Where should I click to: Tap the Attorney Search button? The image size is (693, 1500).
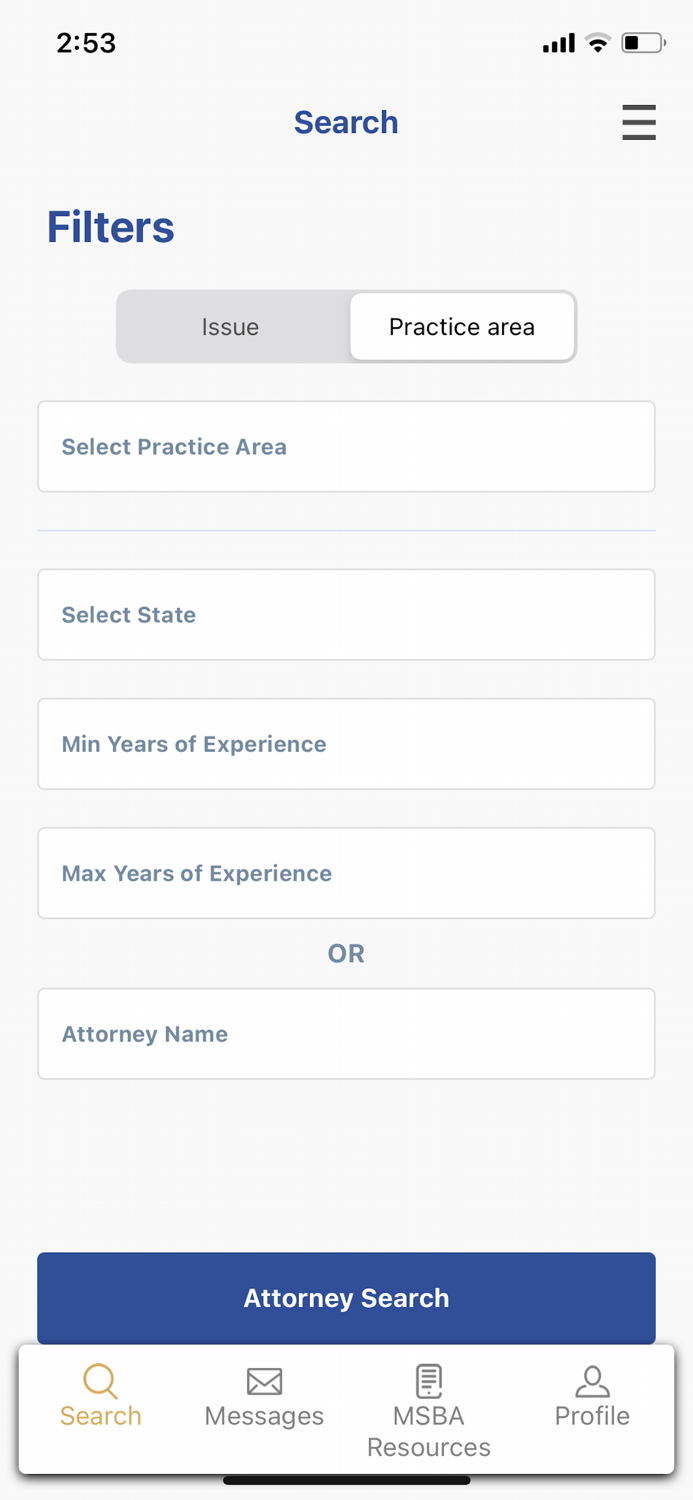346,1297
